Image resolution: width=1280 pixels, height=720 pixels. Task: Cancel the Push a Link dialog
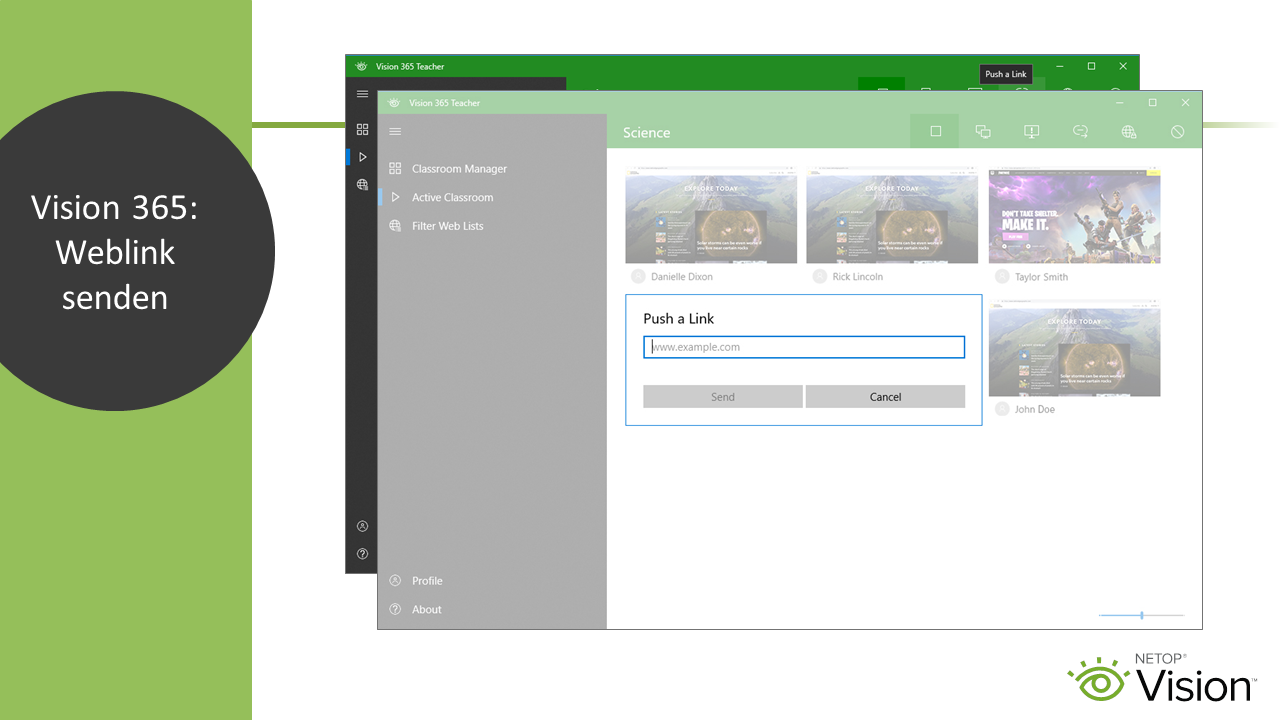tap(885, 397)
